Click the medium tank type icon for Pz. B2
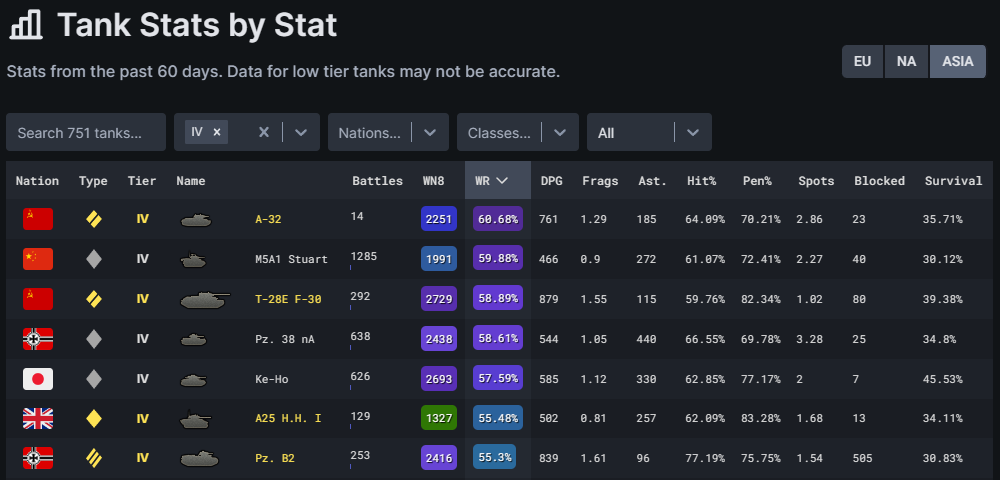 pos(94,459)
